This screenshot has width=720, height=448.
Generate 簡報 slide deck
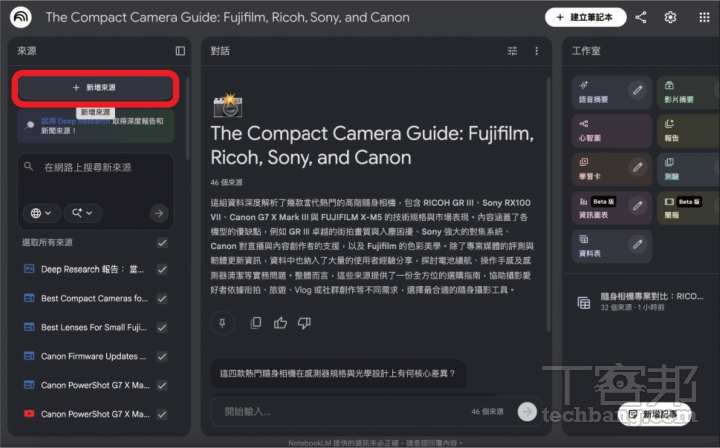point(688,207)
